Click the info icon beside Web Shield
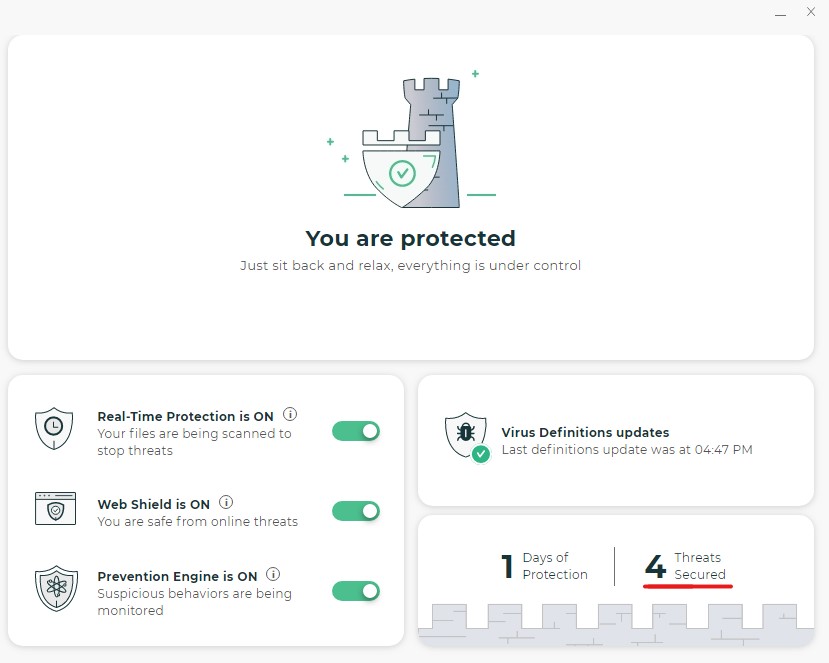 click(x=226, y=503)
